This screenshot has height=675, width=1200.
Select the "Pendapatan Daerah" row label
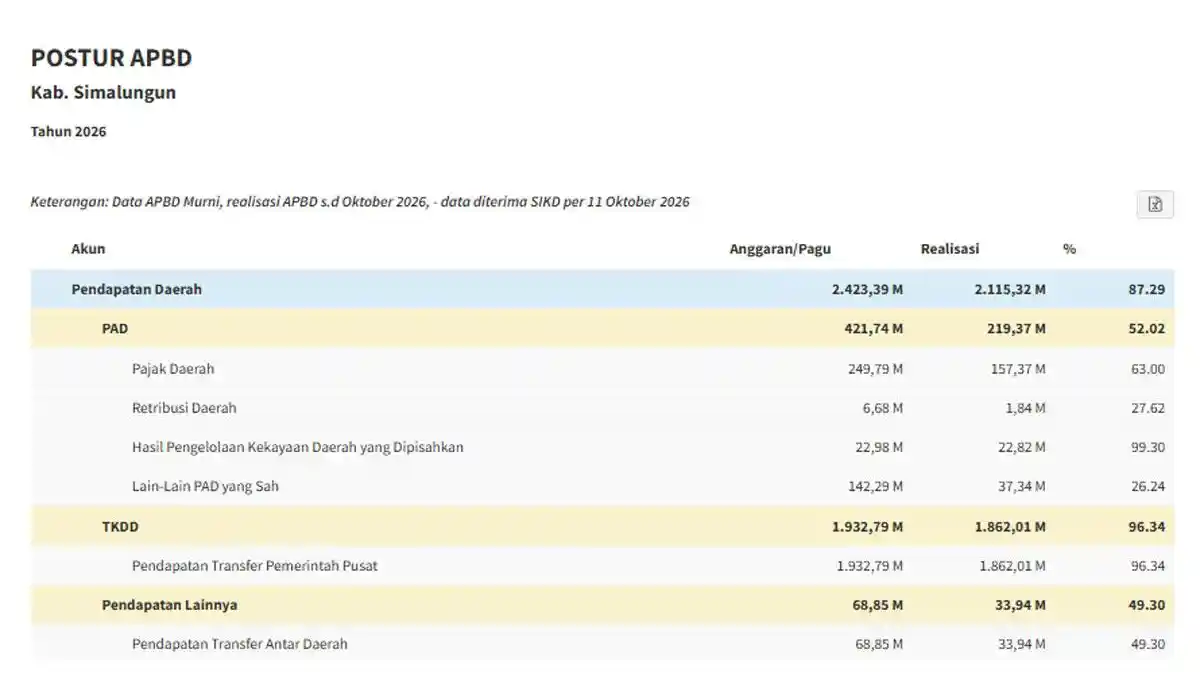coord(137,289)
